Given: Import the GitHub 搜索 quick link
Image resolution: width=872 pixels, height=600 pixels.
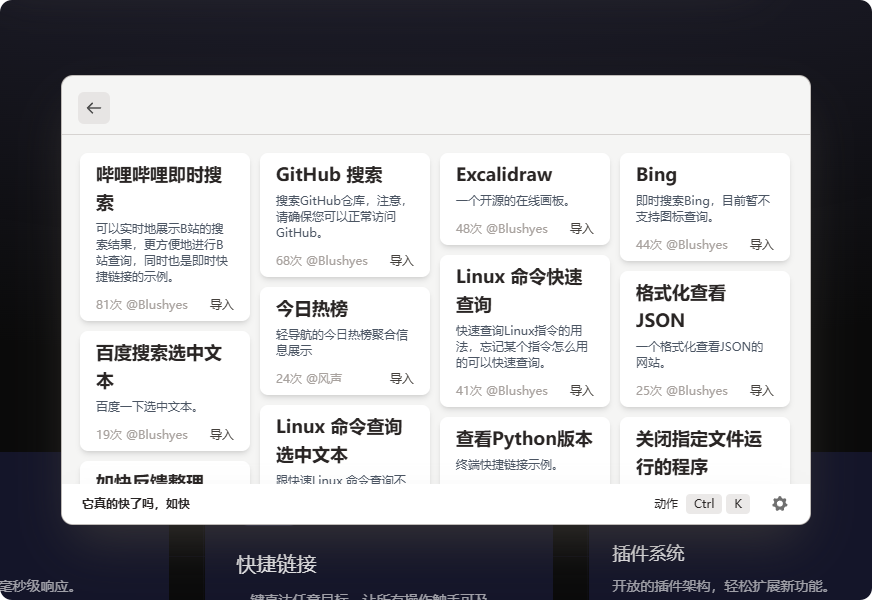Looking at the screenshot, I should click(x=402, y=261).
